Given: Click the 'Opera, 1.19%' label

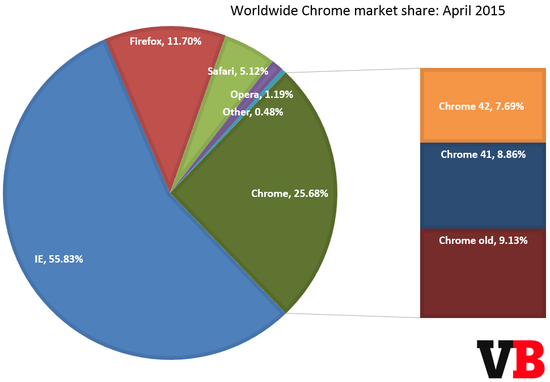Looking at the screenshot, I should point(262,94).
